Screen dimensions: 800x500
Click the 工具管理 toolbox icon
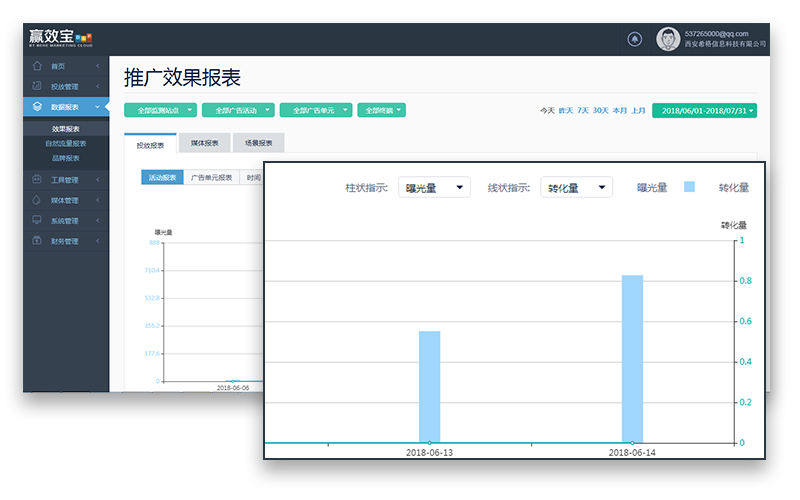tap(37, 180)
